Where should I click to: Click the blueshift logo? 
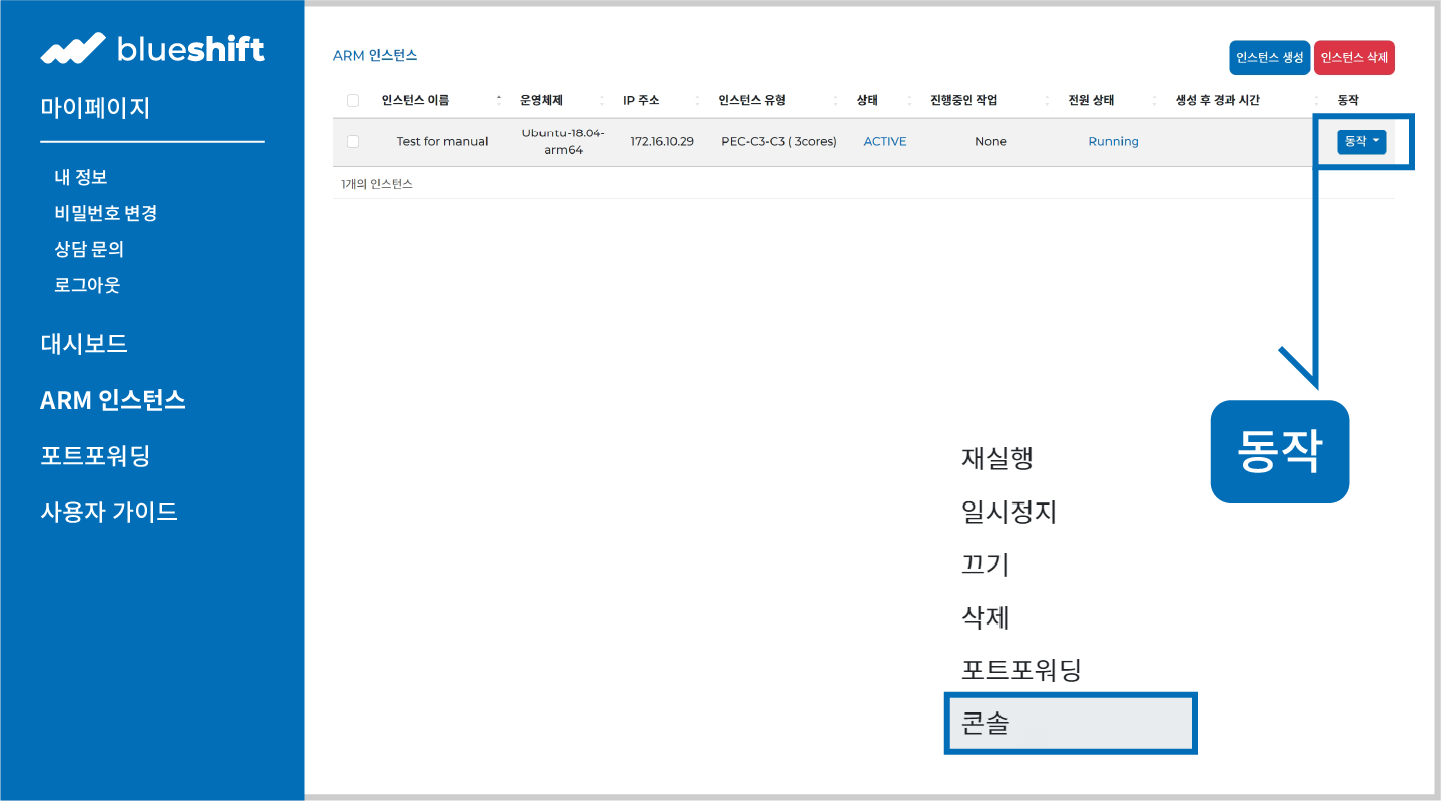click(x=152, y=48)
